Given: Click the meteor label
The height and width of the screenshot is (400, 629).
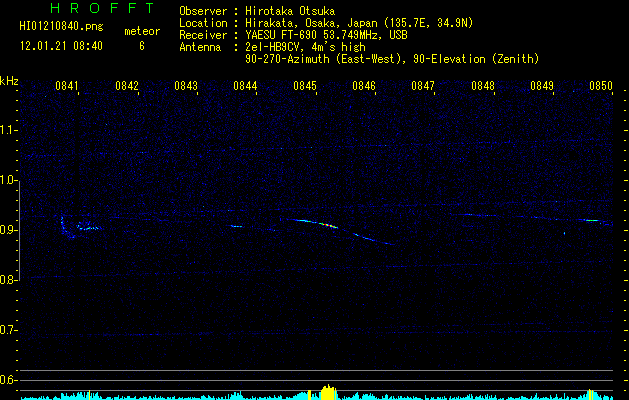Looking at the screenshot, I should pos(142,31).
